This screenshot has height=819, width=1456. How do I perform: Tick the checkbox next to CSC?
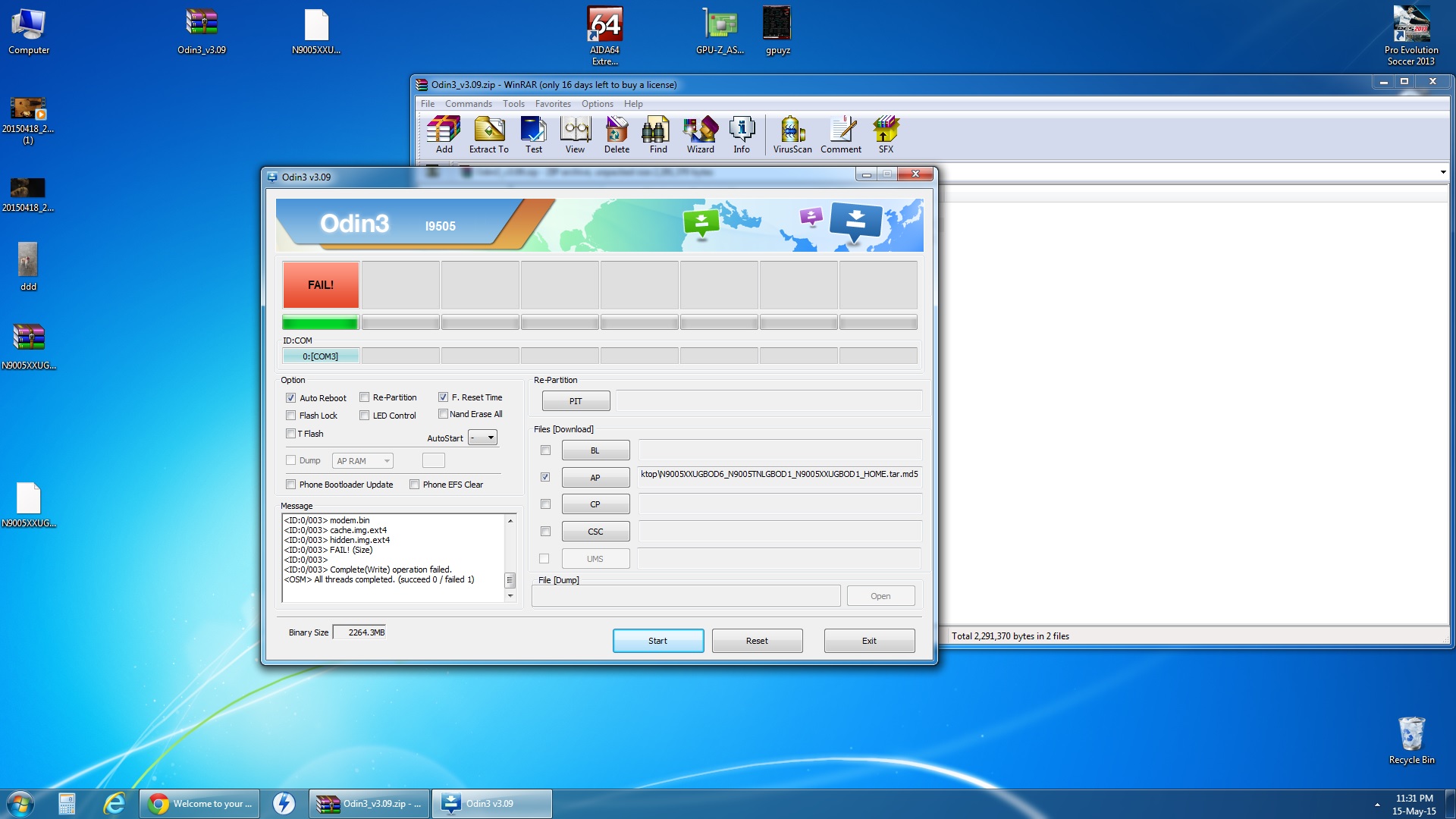coord(545,532)
